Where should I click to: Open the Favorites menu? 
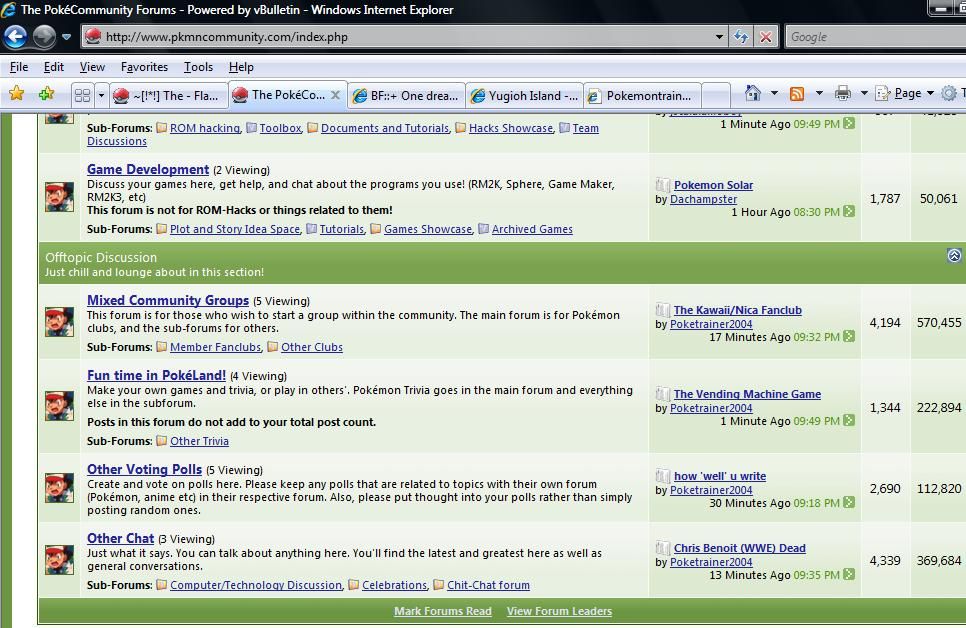(x=144, y=67)
